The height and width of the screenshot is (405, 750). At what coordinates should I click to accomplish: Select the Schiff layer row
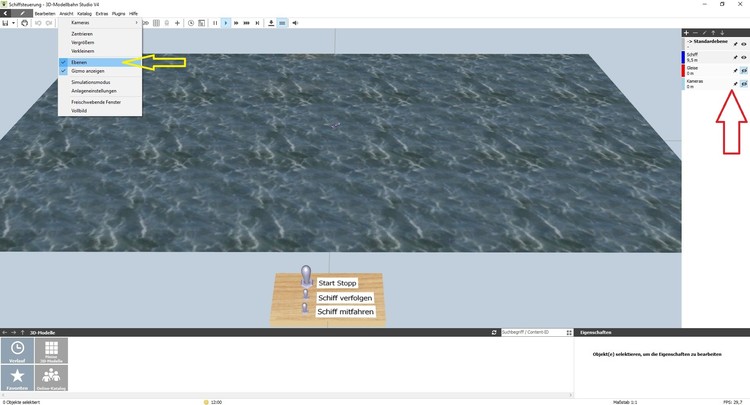tap(716, 57)
